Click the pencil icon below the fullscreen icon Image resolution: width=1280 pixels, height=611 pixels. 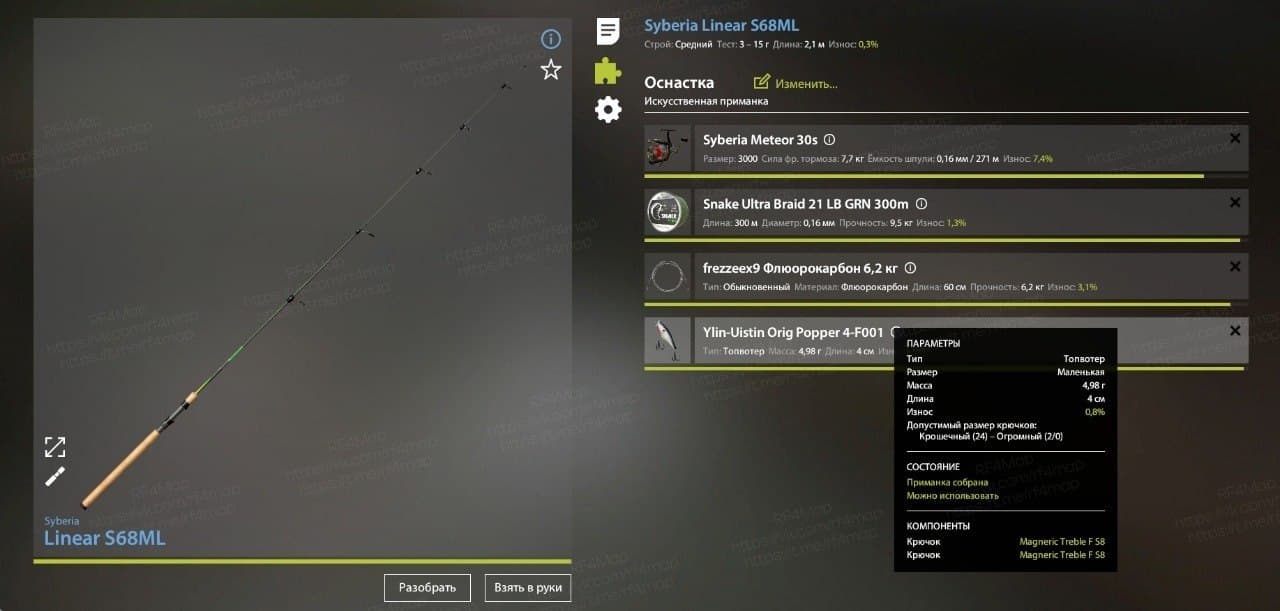[55, 476]
